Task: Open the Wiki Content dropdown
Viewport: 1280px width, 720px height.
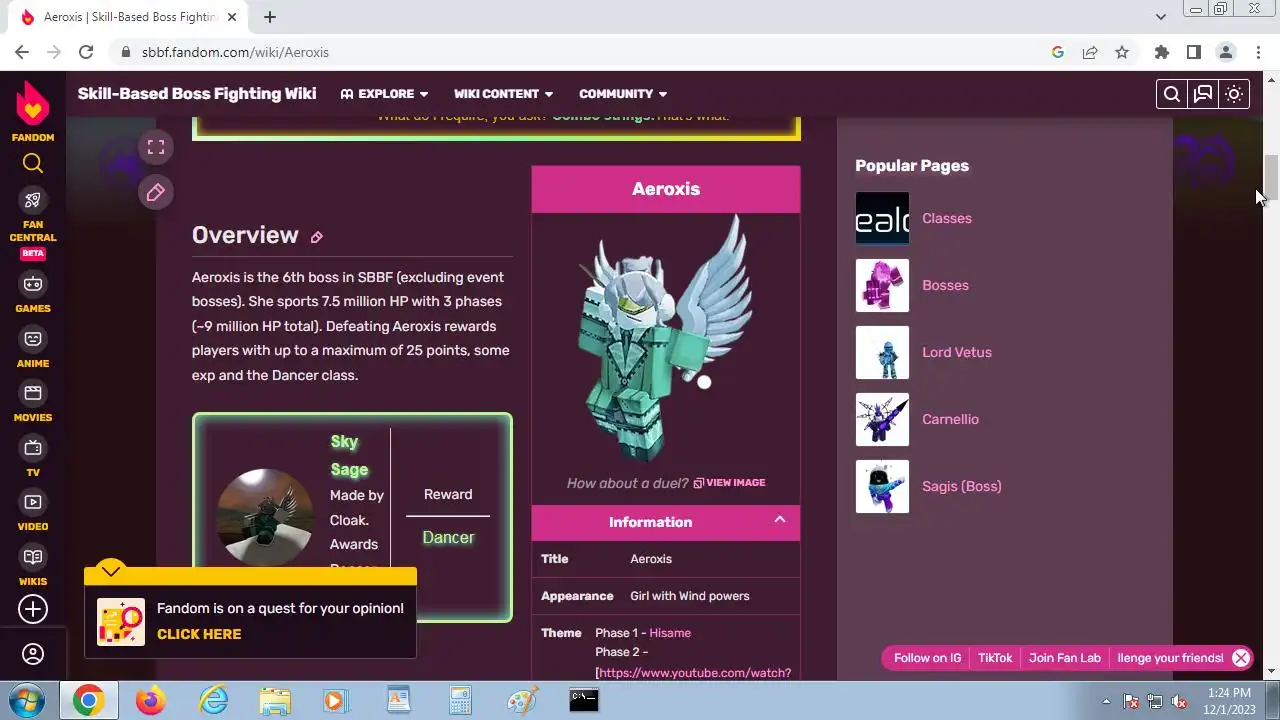Action: click(x=503, y=94)
